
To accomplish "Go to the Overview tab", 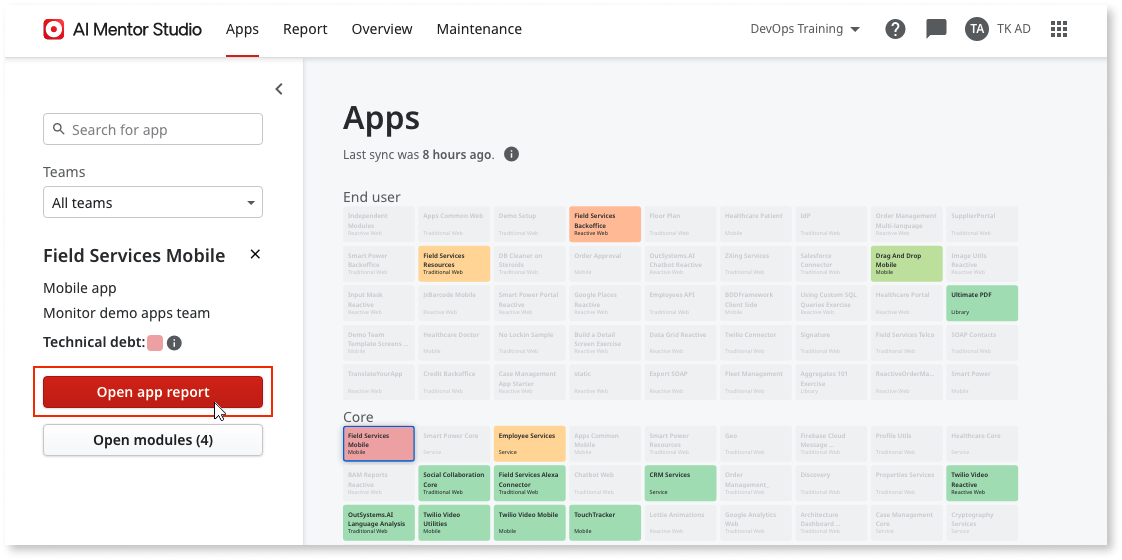I will click(382, 29).
